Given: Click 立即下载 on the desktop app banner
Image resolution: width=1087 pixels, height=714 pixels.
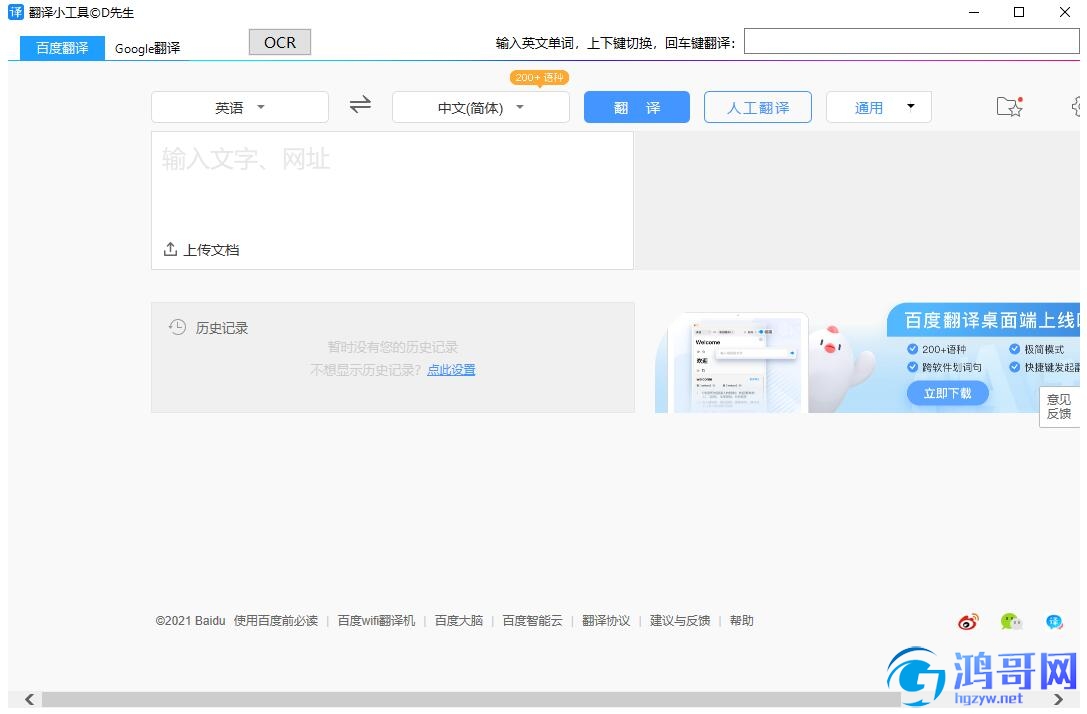Looking at the screenshot, I should point(948,394).
